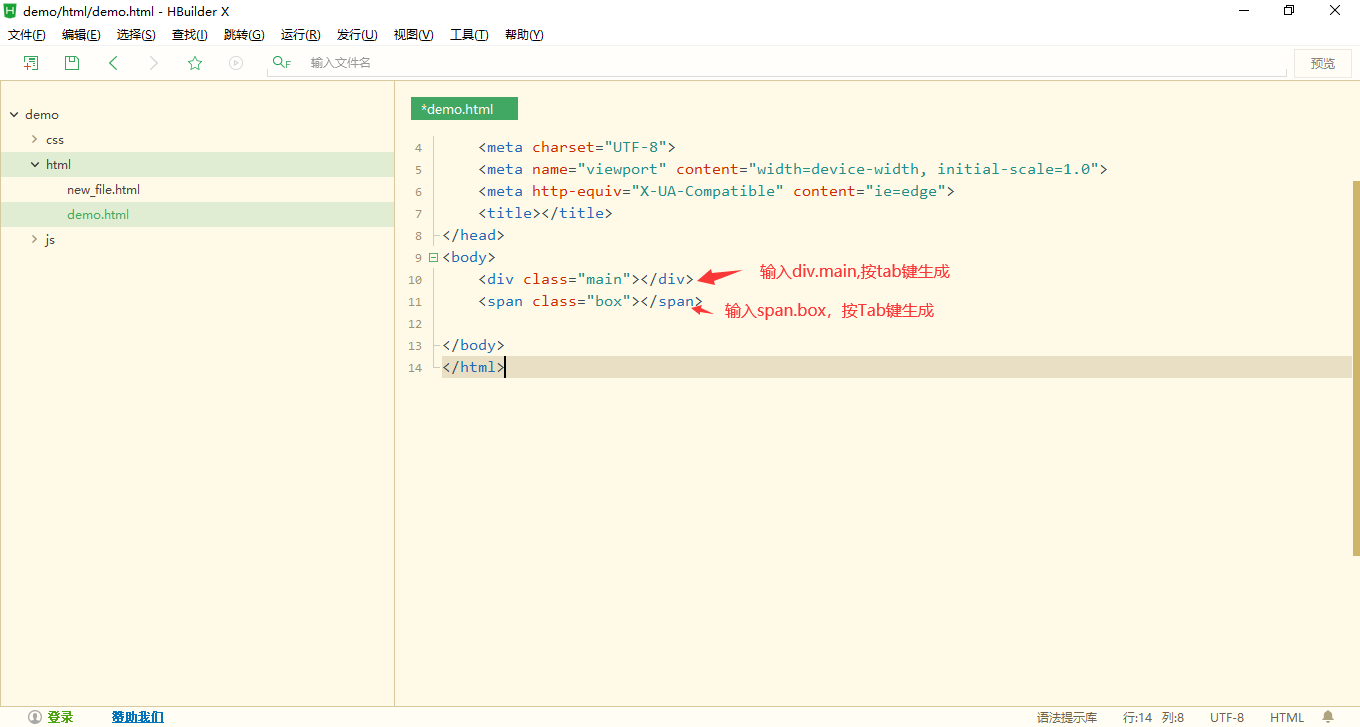Click 语法提示库 in the status bar
The width and height of the screenshot is (1360, 727).
1067,717
